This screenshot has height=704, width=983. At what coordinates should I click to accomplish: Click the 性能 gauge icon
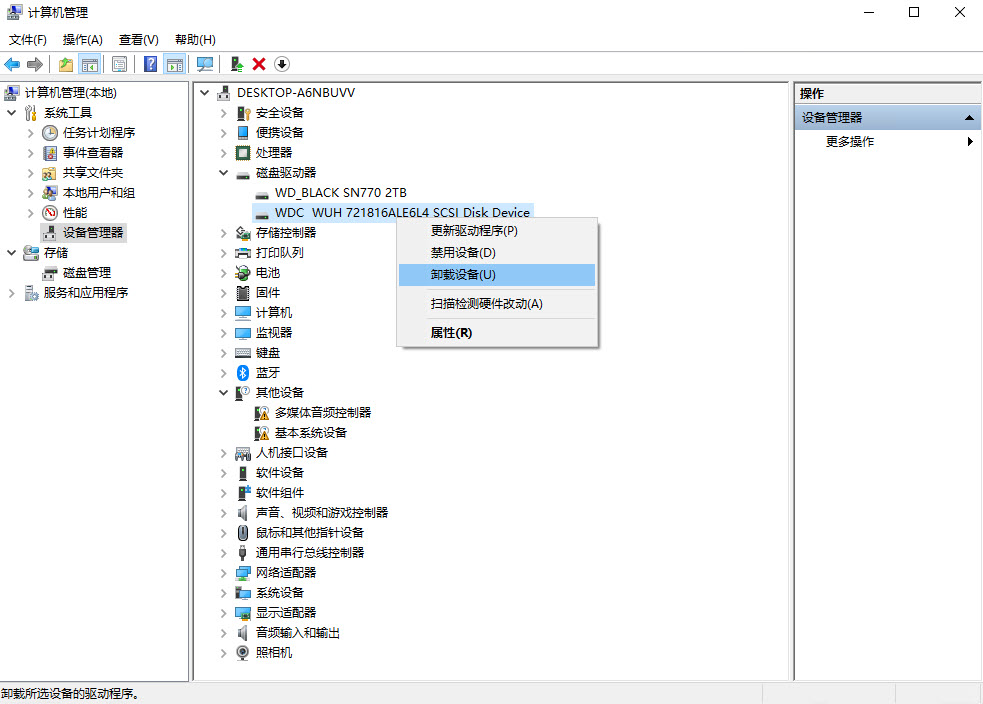[x=50, y=213]
